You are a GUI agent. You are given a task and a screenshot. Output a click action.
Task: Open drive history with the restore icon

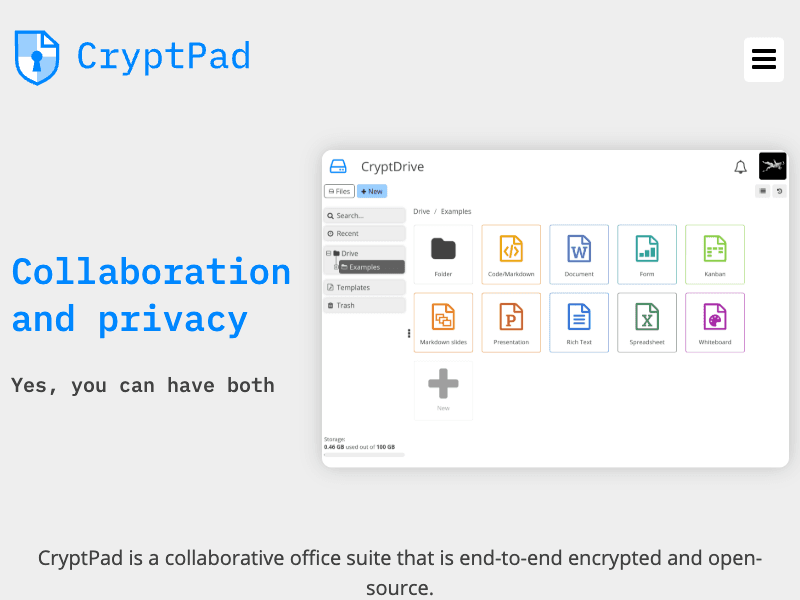point(779,190)
